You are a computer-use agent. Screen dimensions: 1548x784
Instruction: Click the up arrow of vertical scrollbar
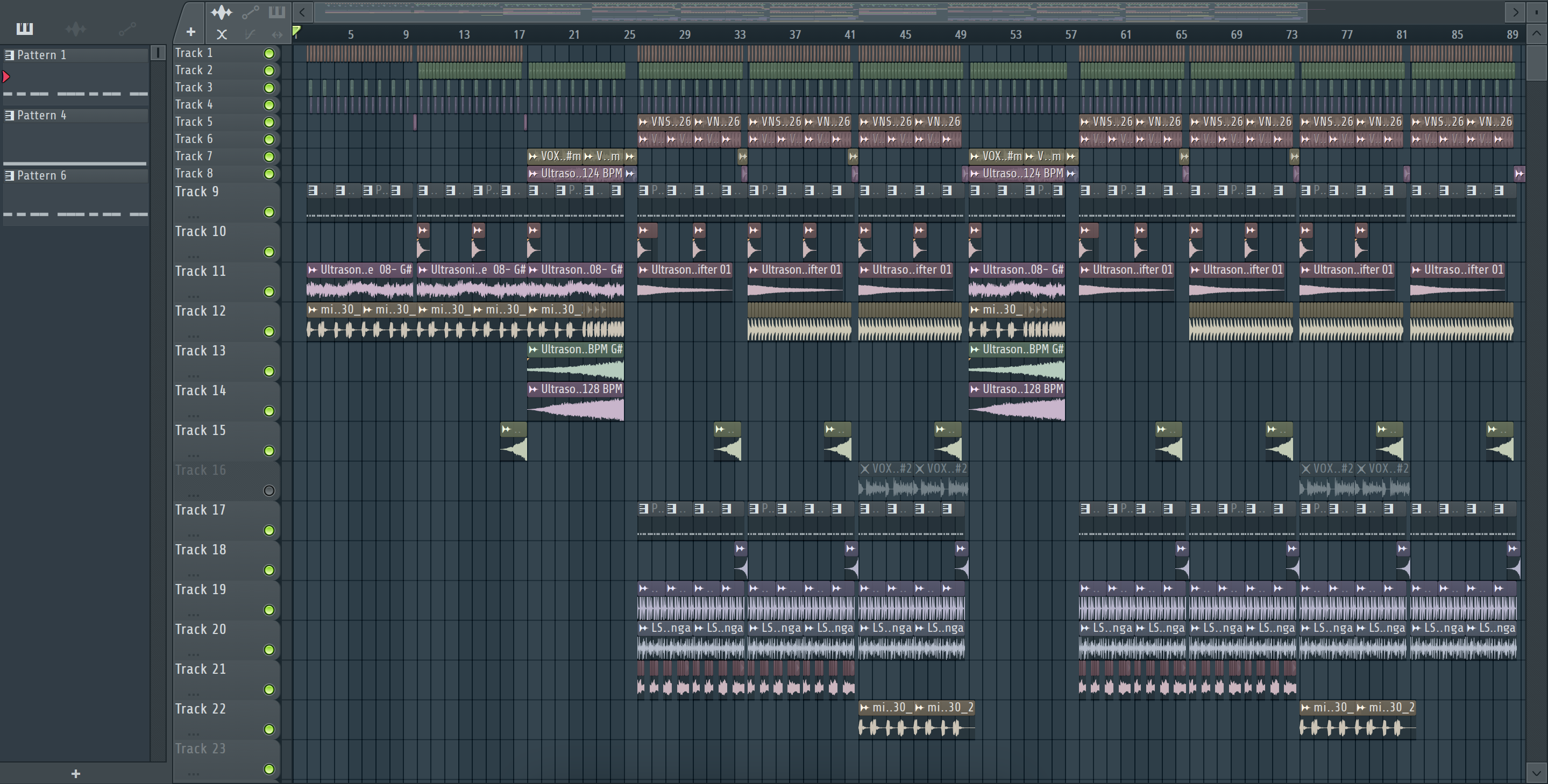pyautogui.click(x=1537, y=33)
